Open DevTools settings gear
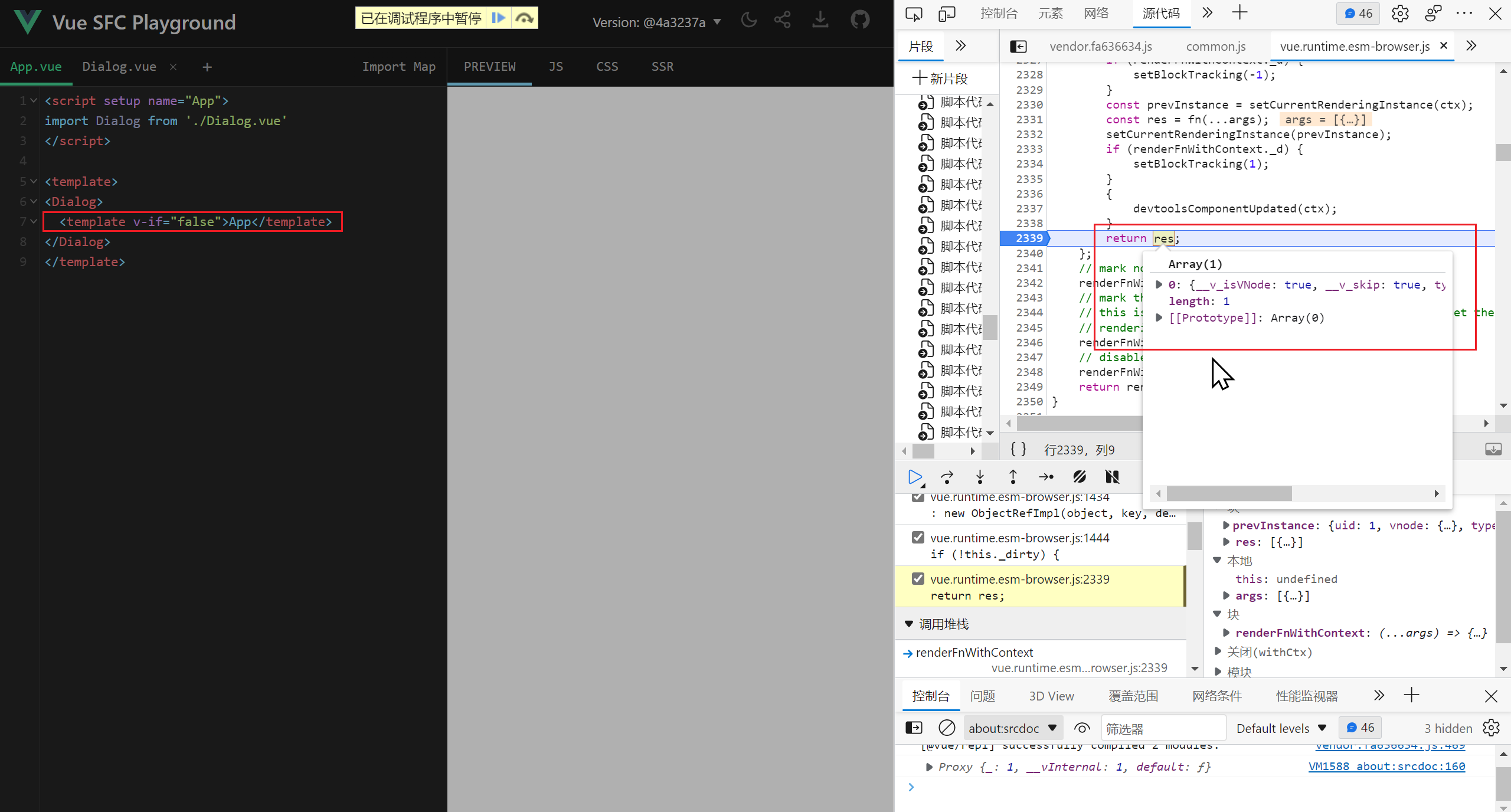This screenshot has width=1511, height=812. pyautogui.click(x=1399, y=13)
